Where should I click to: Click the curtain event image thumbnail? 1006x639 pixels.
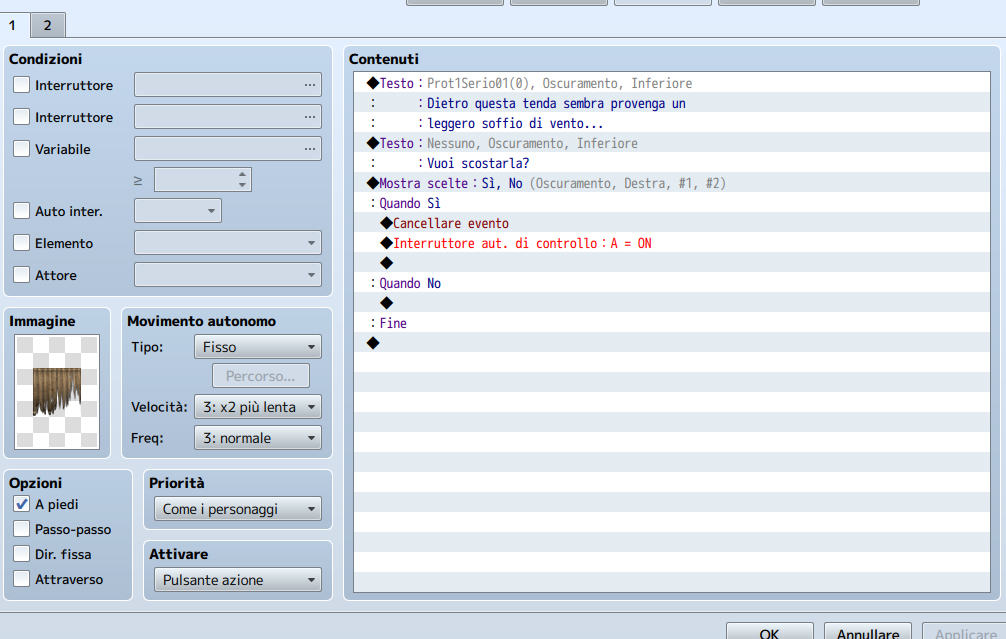coord(58,392)
